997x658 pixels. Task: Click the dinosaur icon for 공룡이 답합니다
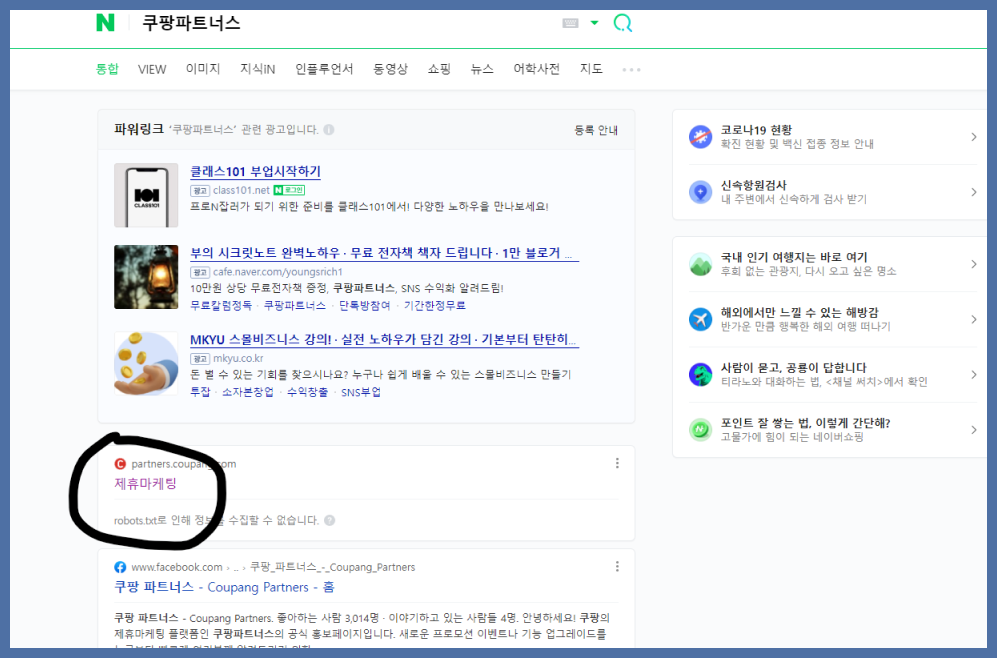[701, 374]
